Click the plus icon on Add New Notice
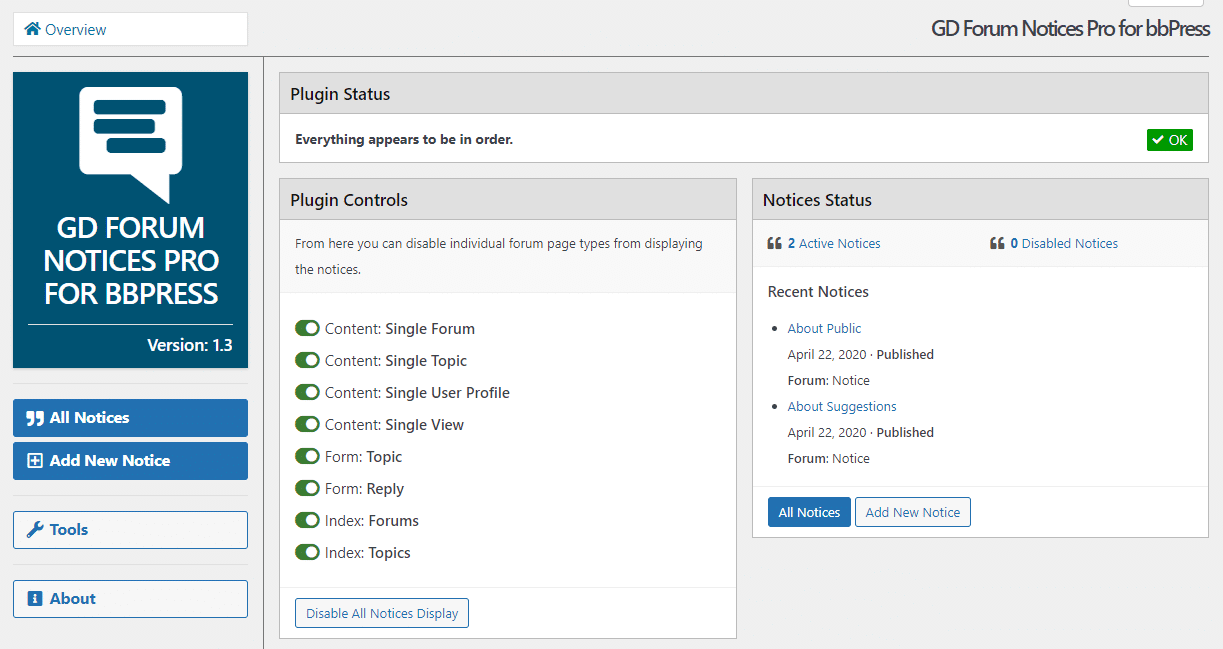 pyautogui.click(x=35, y=461)
